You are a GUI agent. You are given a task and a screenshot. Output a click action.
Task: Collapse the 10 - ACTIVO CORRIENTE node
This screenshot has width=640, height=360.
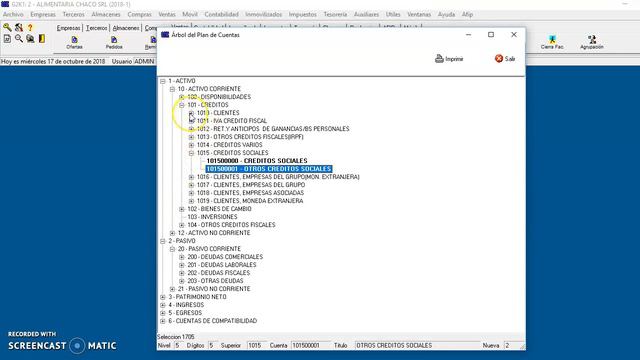[172, 89]
